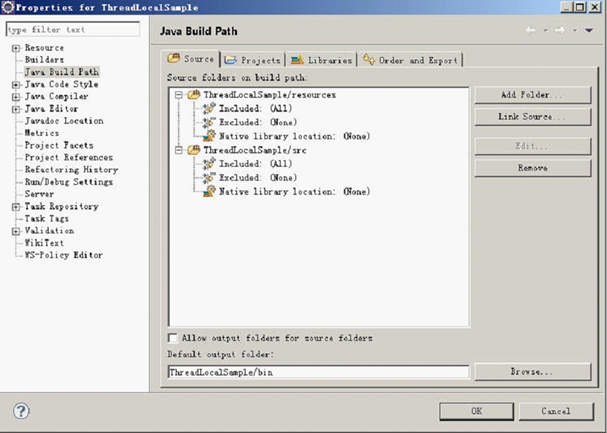Switch to the Source tab
Screen dimensions: 607x433
pos(191,59)
